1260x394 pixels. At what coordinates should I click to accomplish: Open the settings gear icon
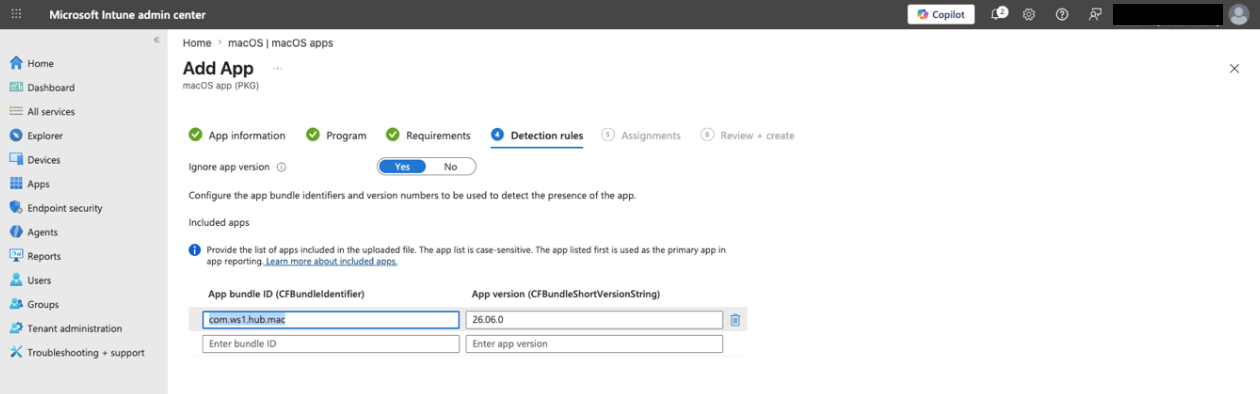point(1028,14)
